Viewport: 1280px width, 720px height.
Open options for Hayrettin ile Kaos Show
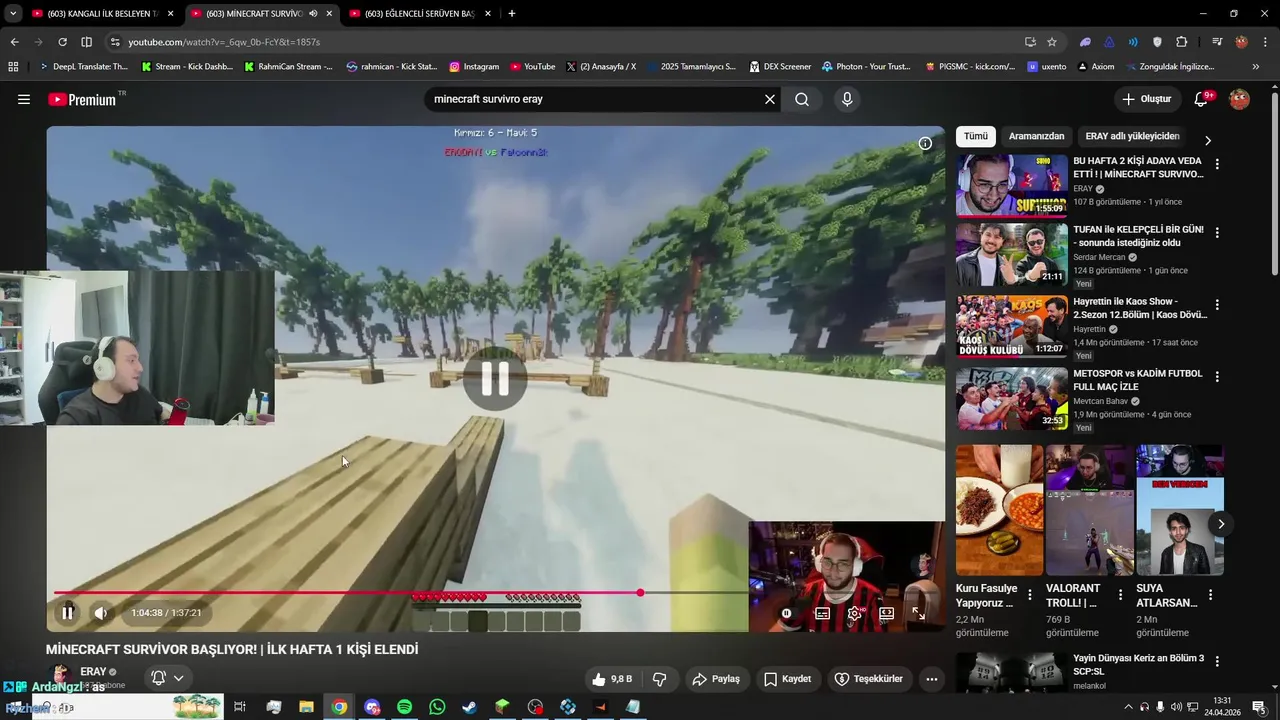coord(1217,305)
